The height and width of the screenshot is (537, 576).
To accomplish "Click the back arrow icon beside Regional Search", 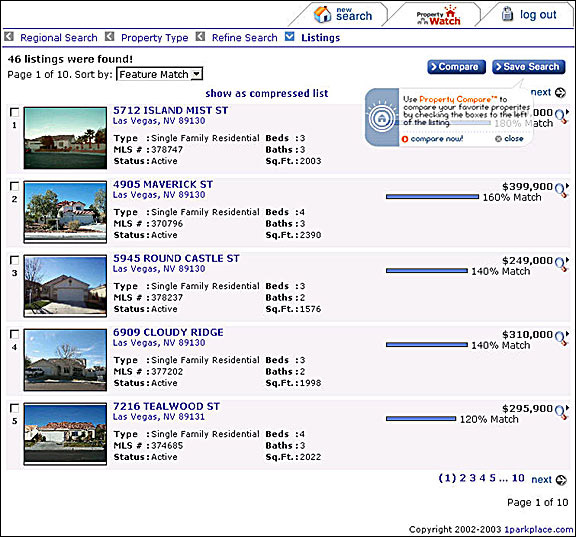I will (9, 37).
